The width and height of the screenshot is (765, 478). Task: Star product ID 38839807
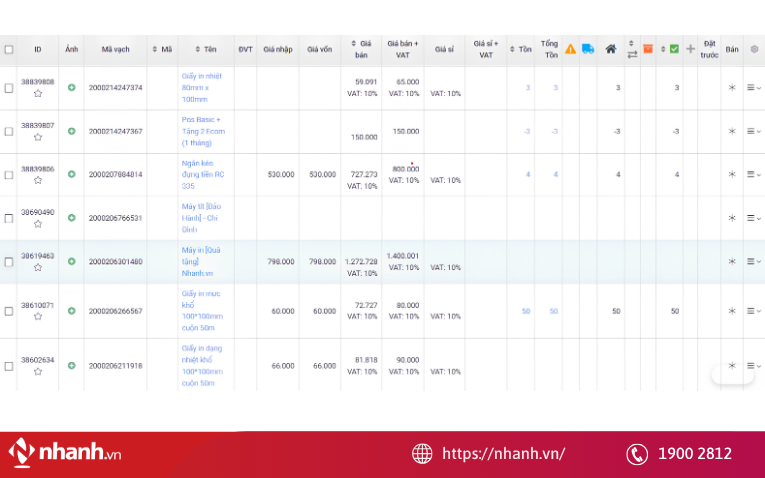click(x=38, y=137)
